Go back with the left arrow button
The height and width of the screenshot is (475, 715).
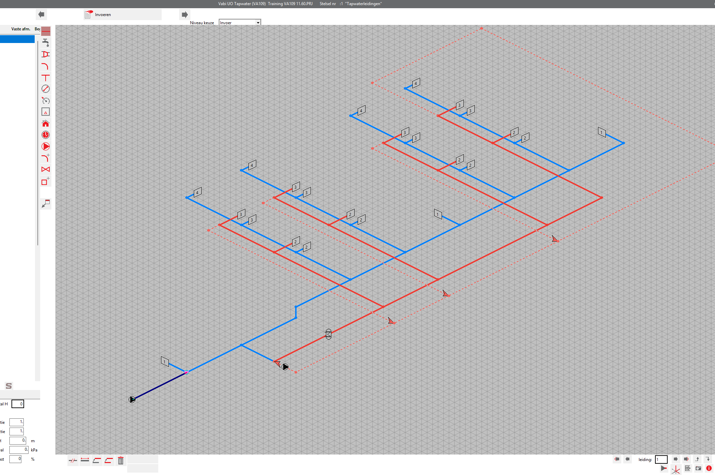click(41, 15)
